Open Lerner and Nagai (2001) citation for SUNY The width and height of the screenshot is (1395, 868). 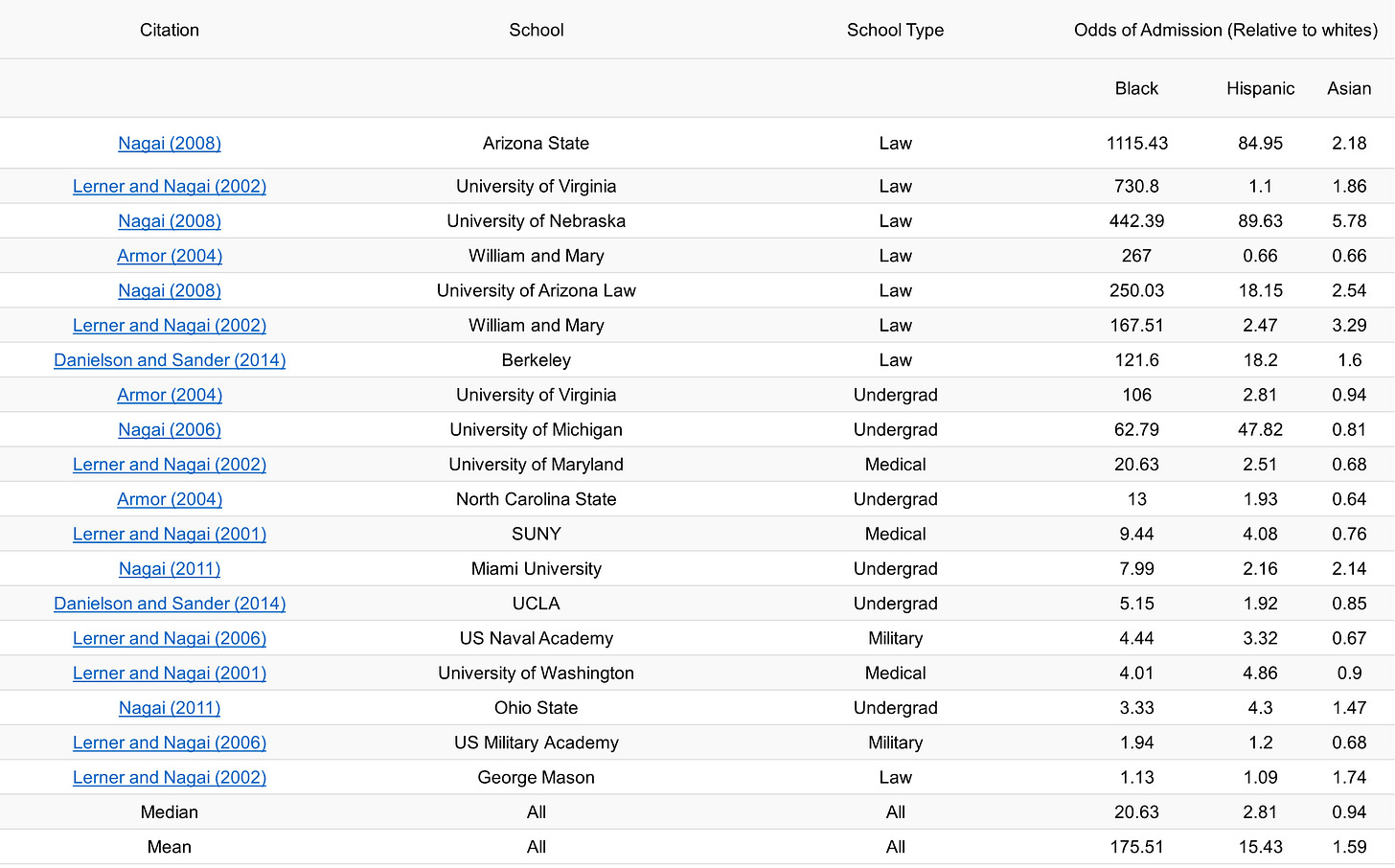(x=170, y=534)
